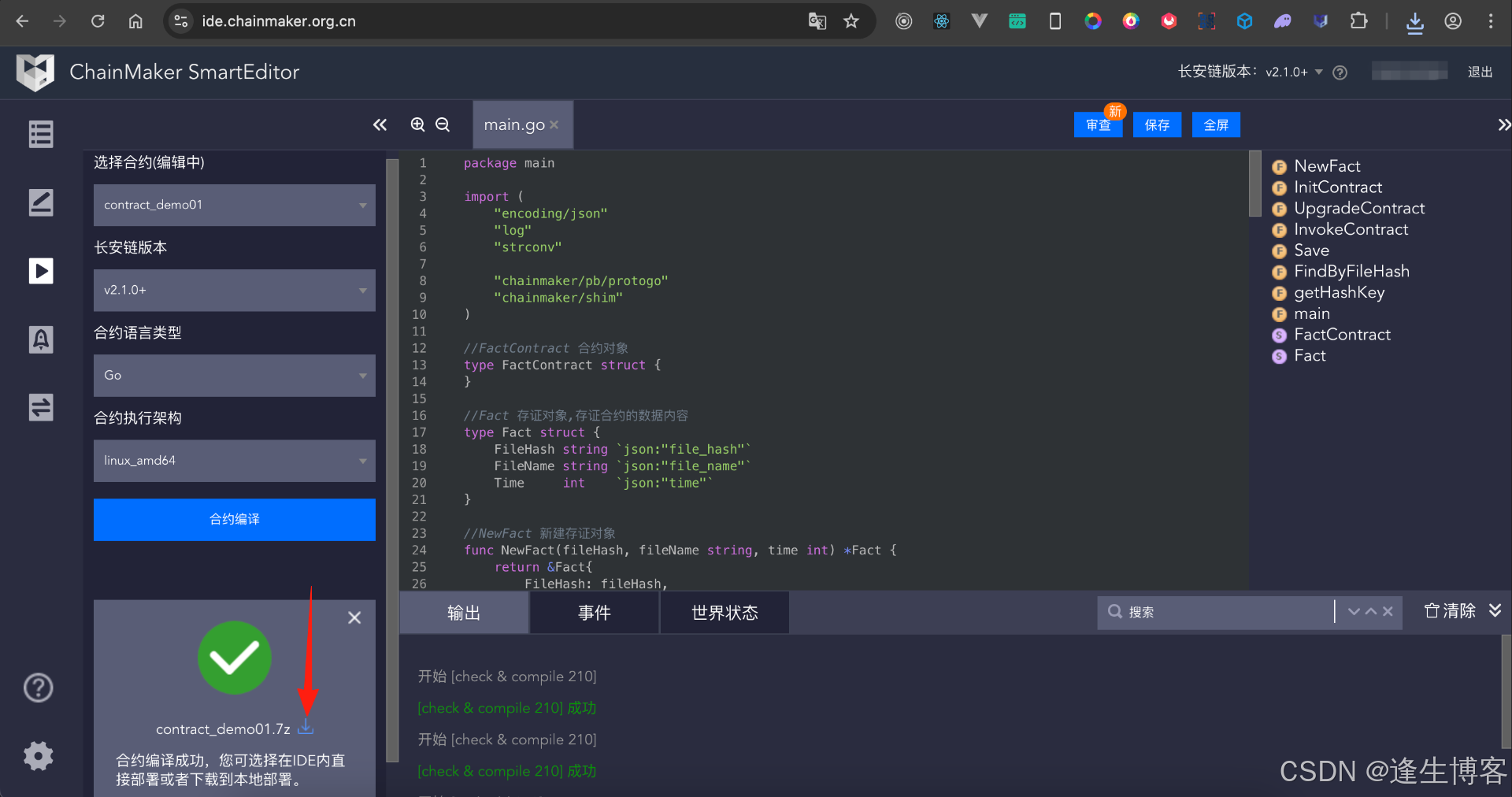1512x797 pixels.
Task: Click the 合约编译 compile button
Action: (235, 519)
